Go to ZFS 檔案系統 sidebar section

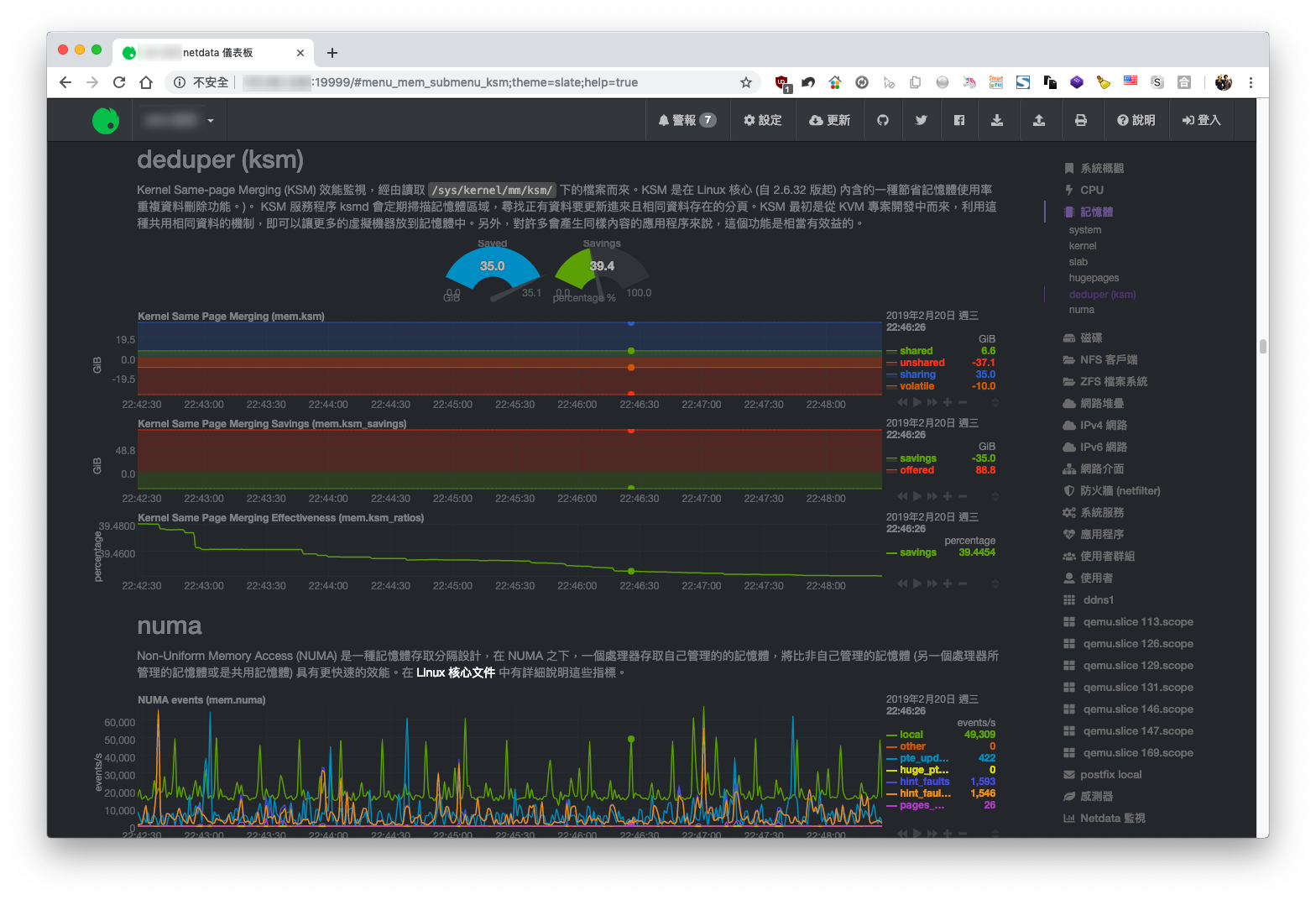1105,381
